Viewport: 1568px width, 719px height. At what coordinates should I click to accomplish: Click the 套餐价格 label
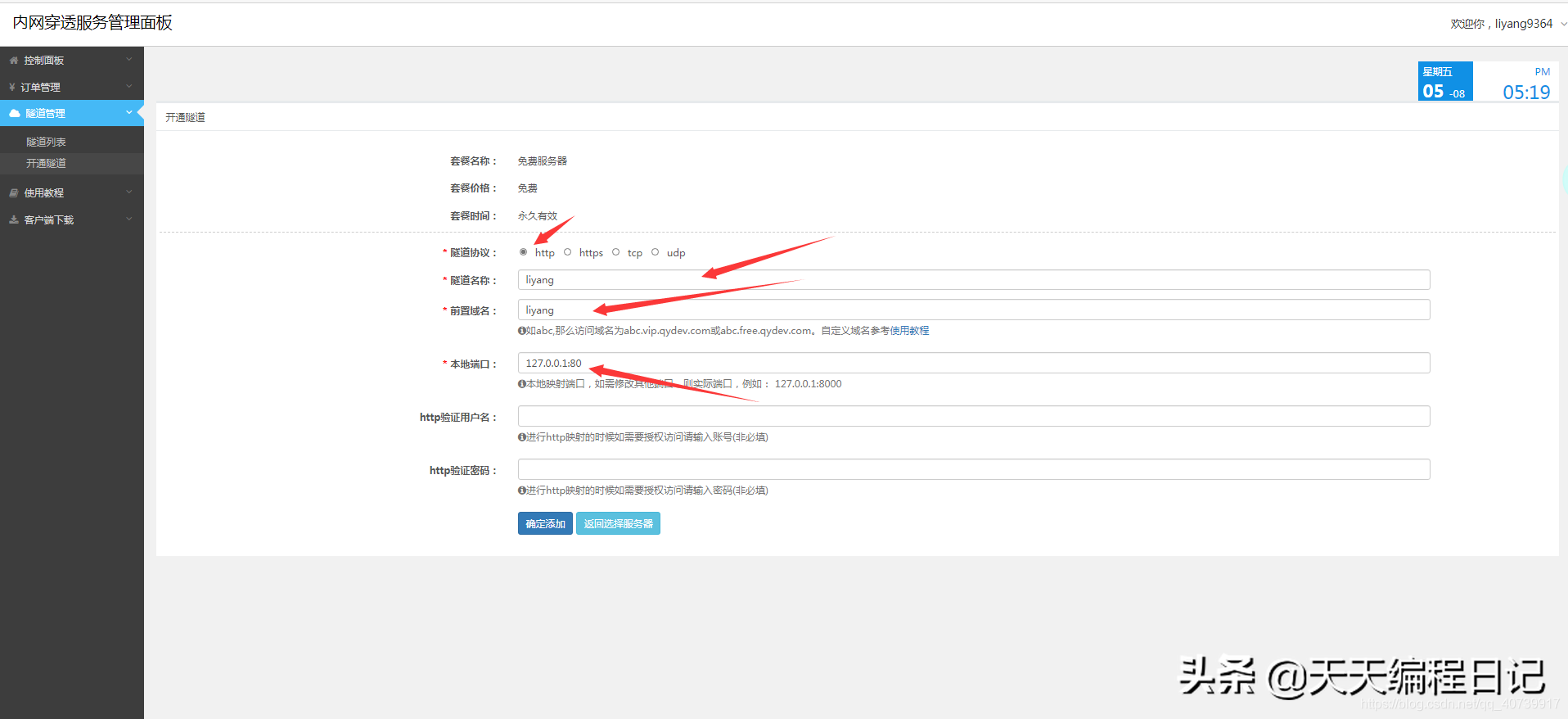click(x=473, y=188)
